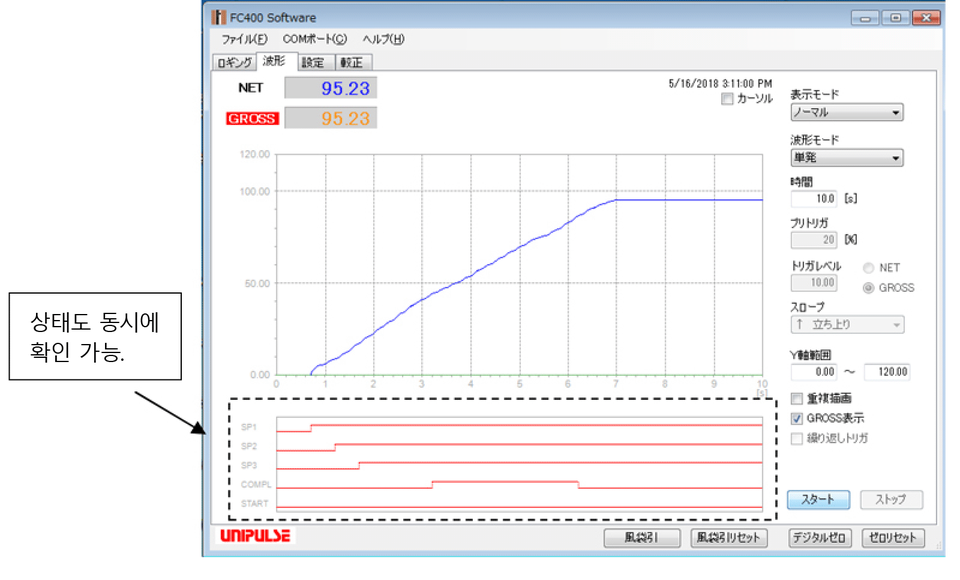Enable the カーソル checkbox
Screen dimensions: 960x580
pyautogui.click(x=727, y=99)
